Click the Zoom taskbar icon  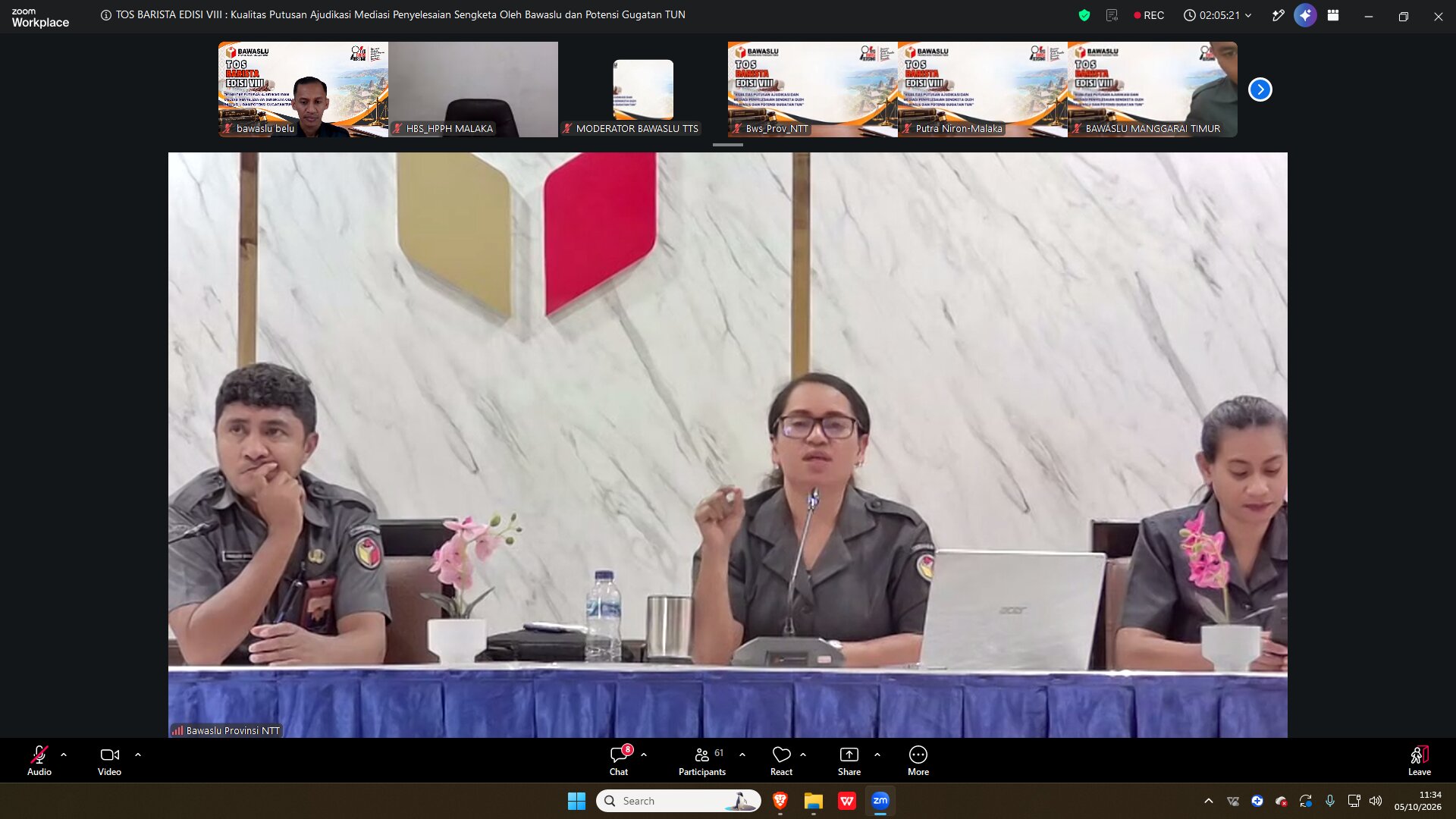tap(880, 801)
